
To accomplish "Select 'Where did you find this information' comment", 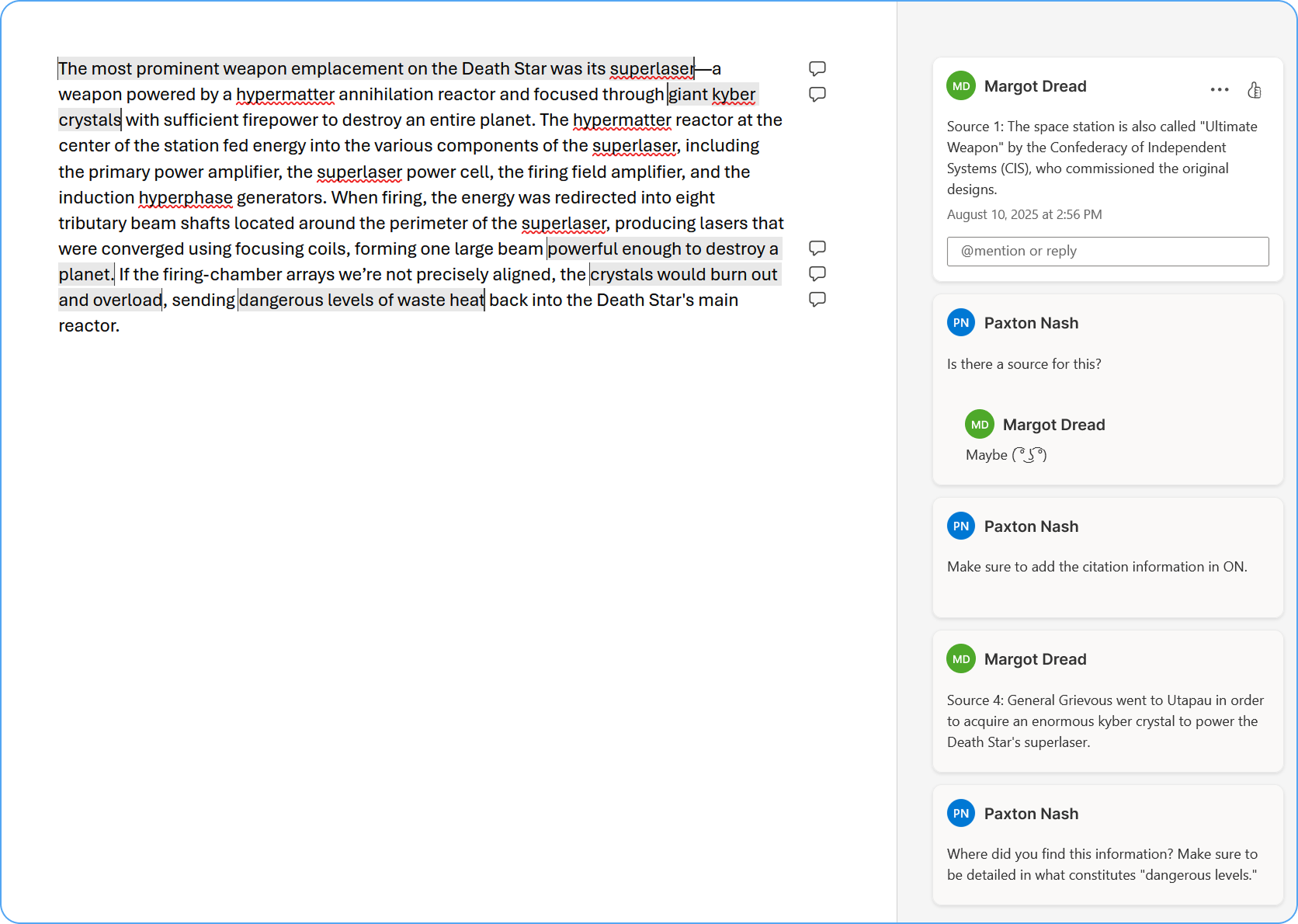I will pyautogui.click(x=1102, y=864).
